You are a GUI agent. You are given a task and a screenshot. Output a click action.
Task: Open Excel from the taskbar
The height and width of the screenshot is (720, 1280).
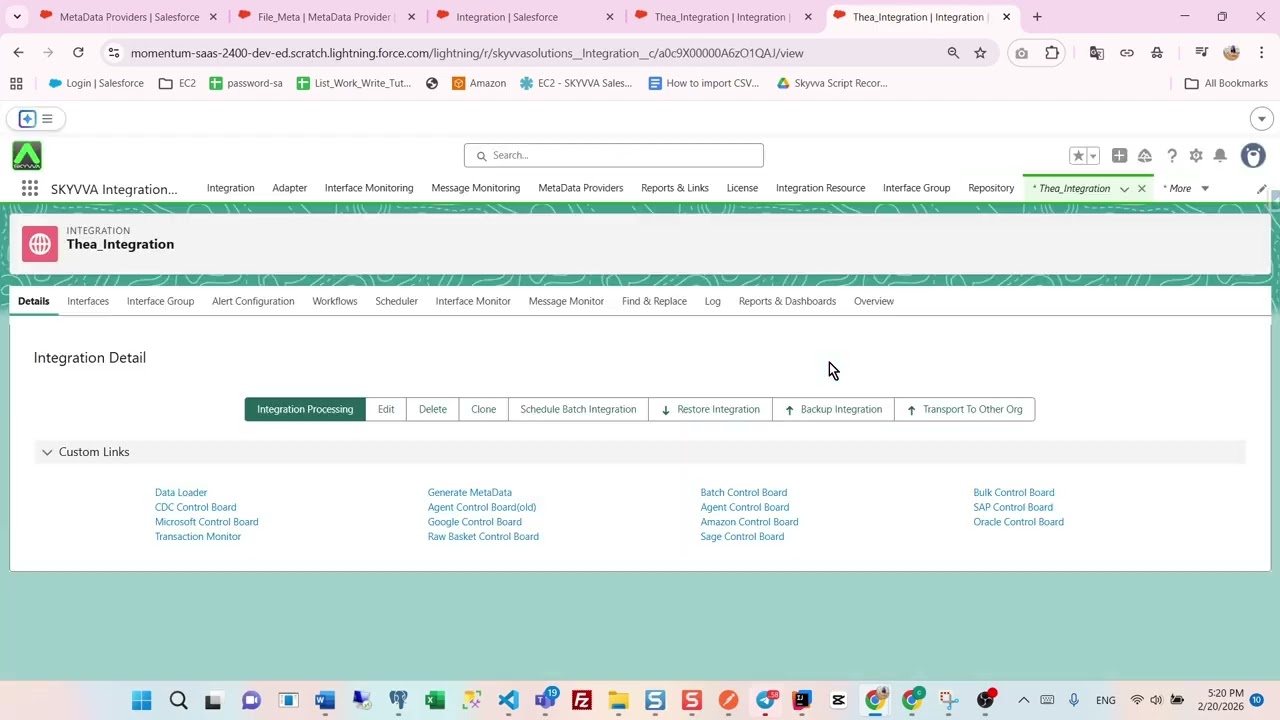[435, 700]
